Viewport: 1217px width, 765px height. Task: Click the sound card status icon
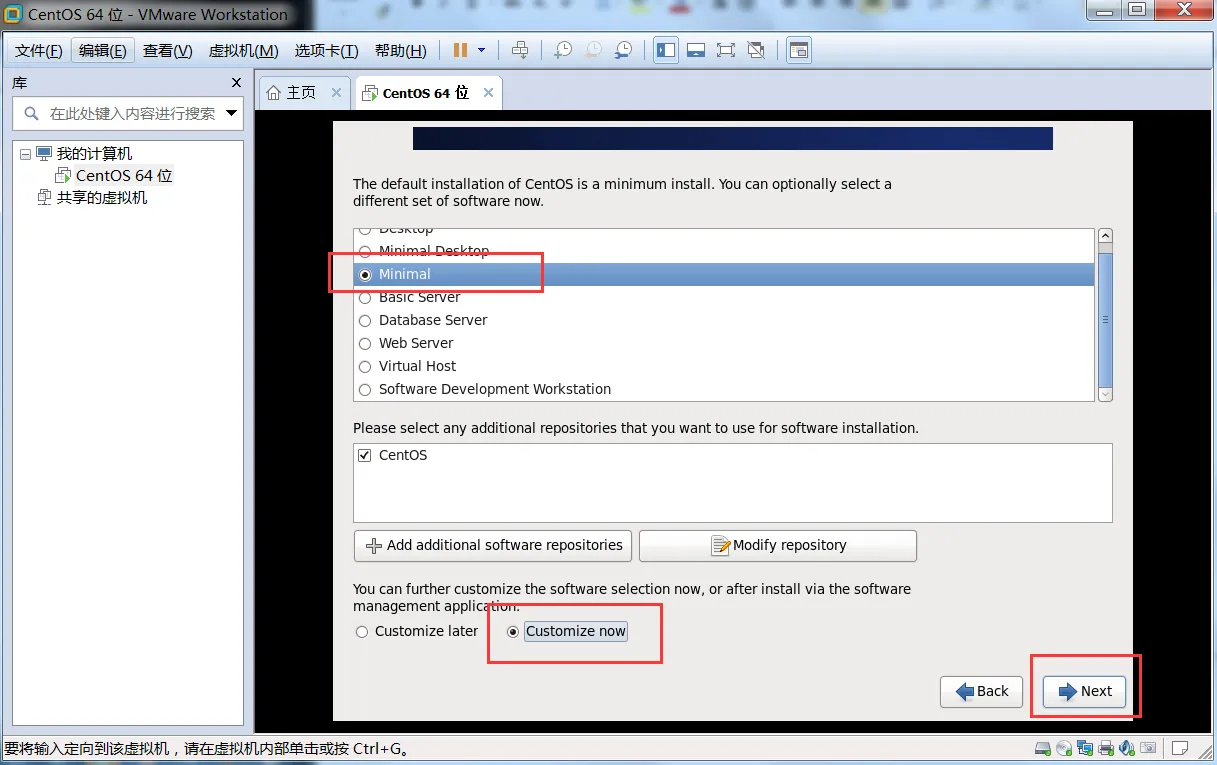[1128, 748]
